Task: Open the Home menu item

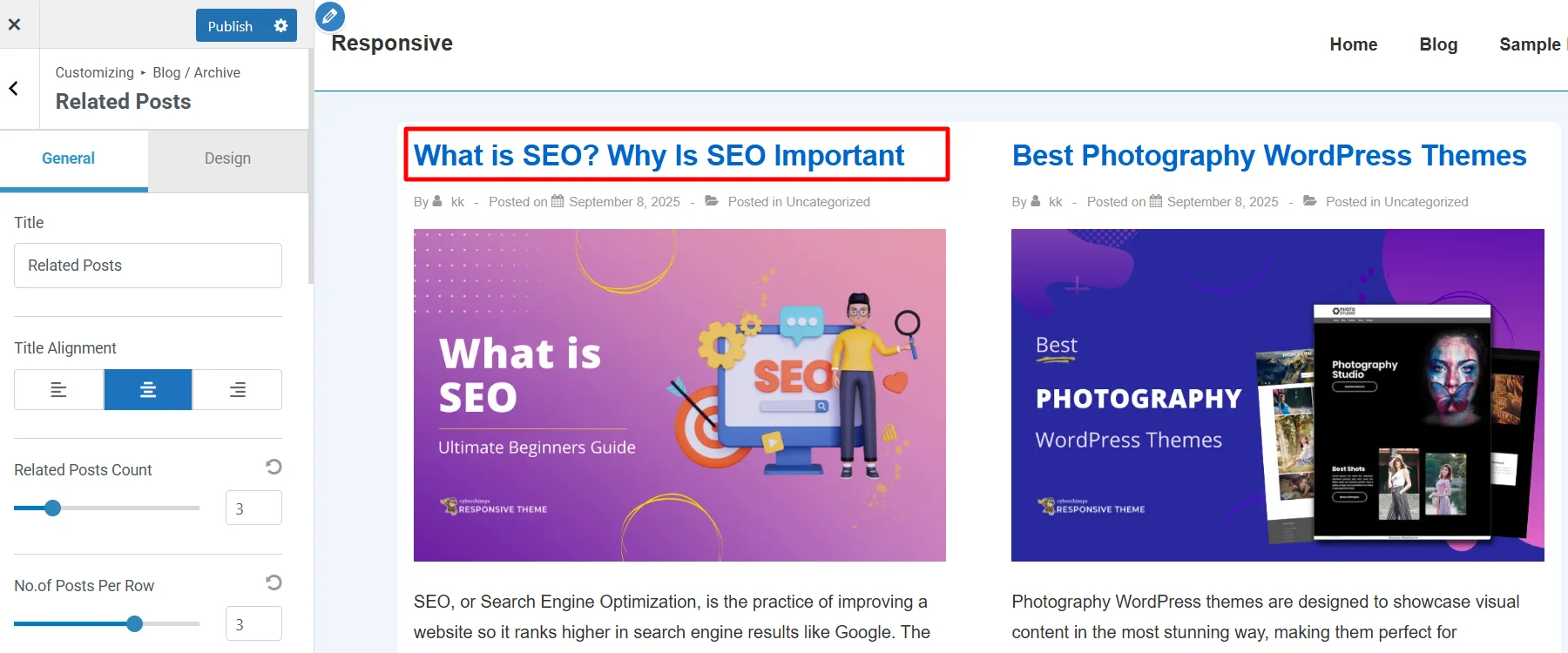Action: point(1354,44)
